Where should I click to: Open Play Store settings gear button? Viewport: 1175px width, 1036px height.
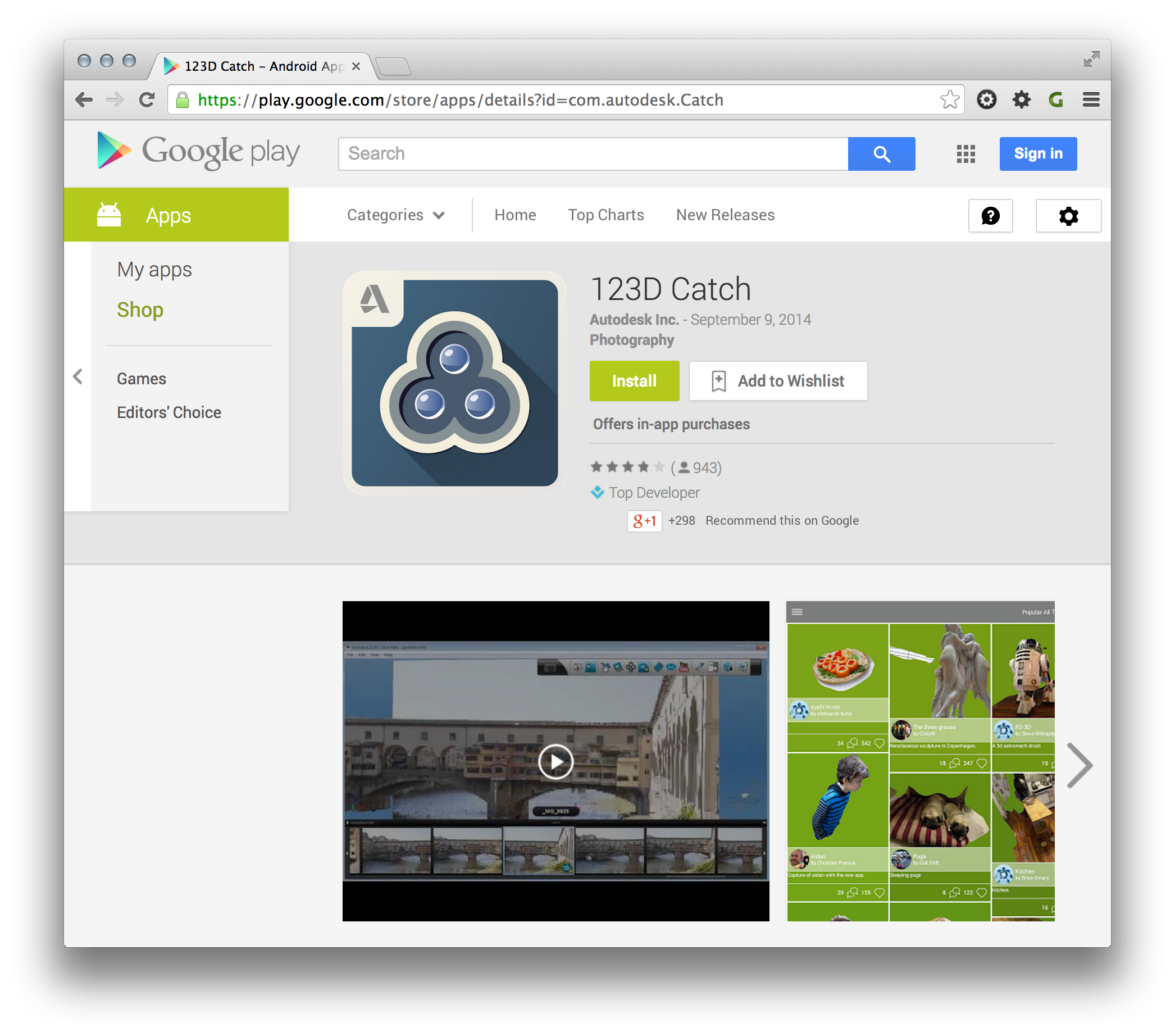point(1068,216)
